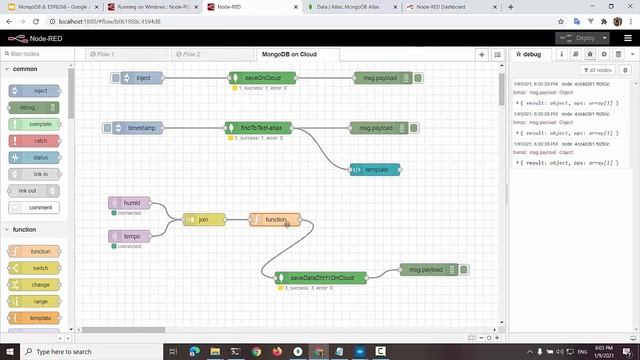Screen dimensions: 640x360
Task: Select the orange function node on canvas
Action: point(275,220)
